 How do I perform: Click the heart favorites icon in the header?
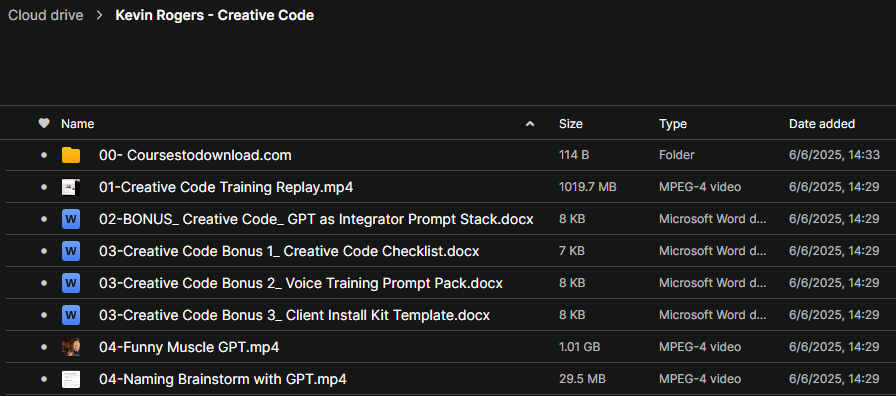point(44,123)
